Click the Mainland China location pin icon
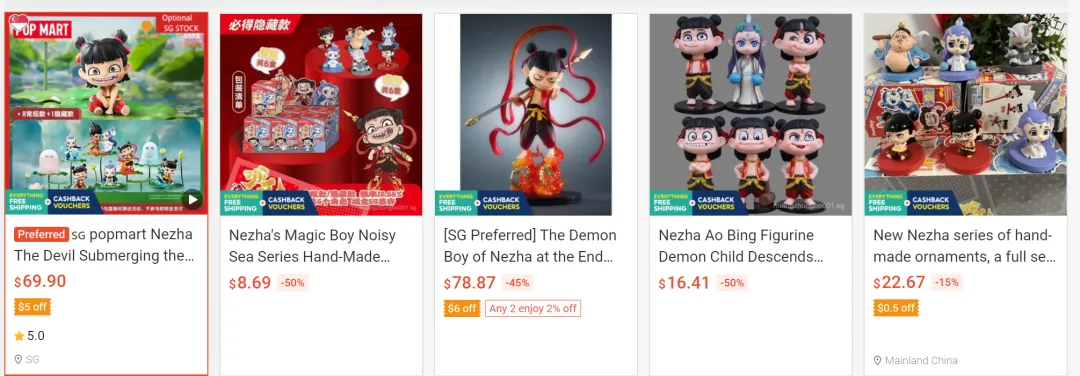 pyautogui.click(x=878, y=360)
